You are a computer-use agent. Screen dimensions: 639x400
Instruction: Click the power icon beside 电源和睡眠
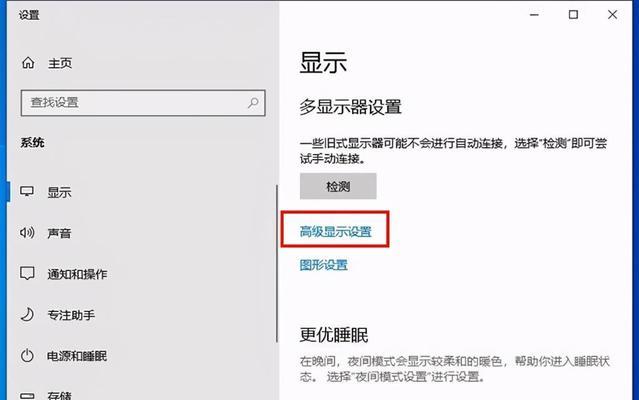(27, 356)
